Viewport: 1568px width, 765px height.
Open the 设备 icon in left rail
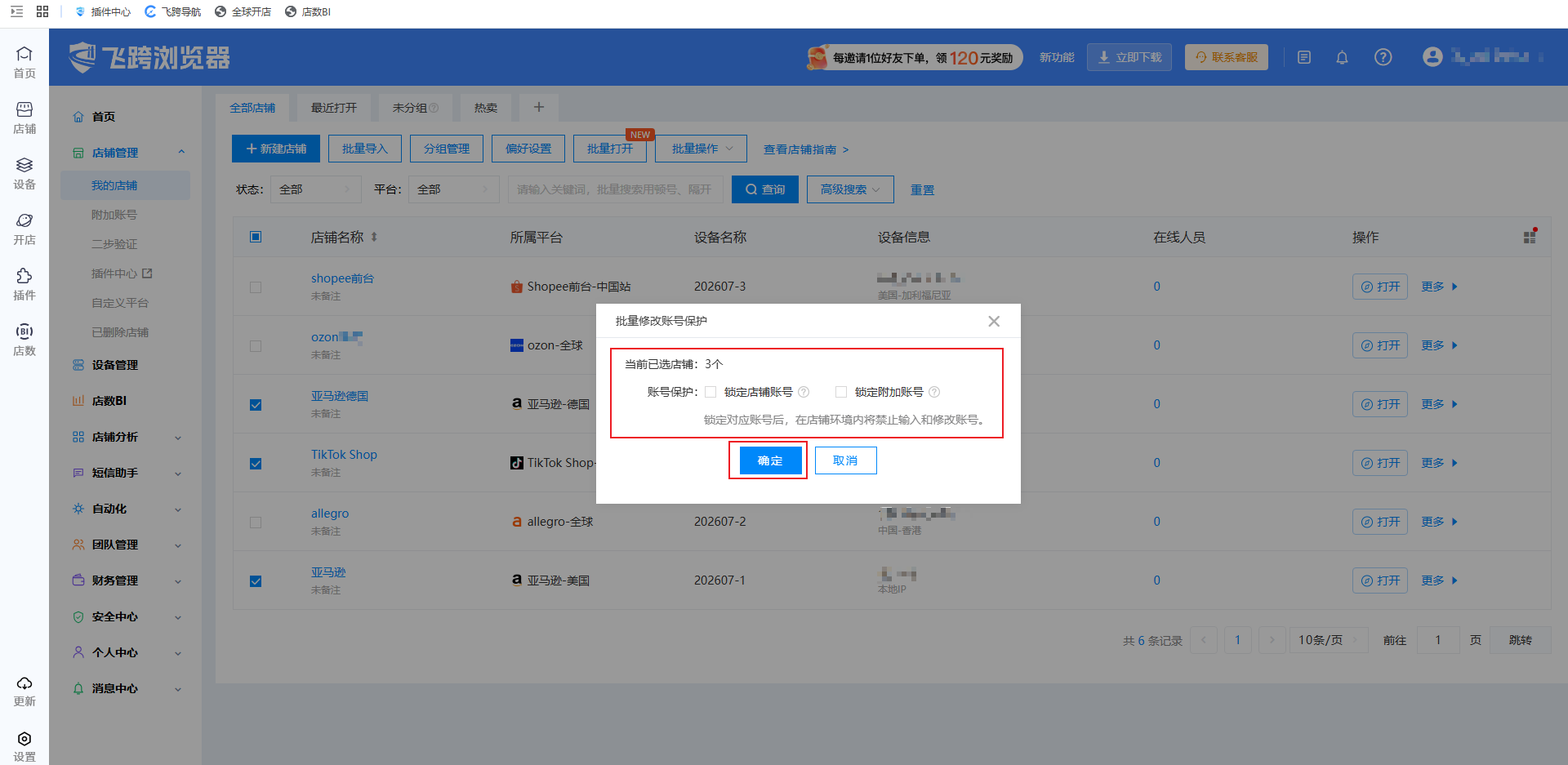click(x=24, y=173)
